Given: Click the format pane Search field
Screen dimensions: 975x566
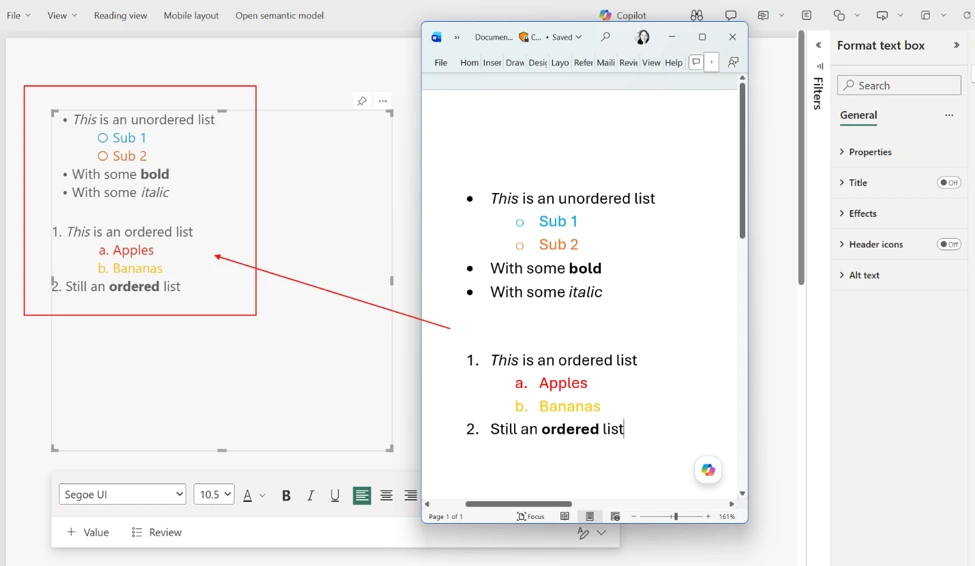Looking at the screenshot, I should 899,85.
